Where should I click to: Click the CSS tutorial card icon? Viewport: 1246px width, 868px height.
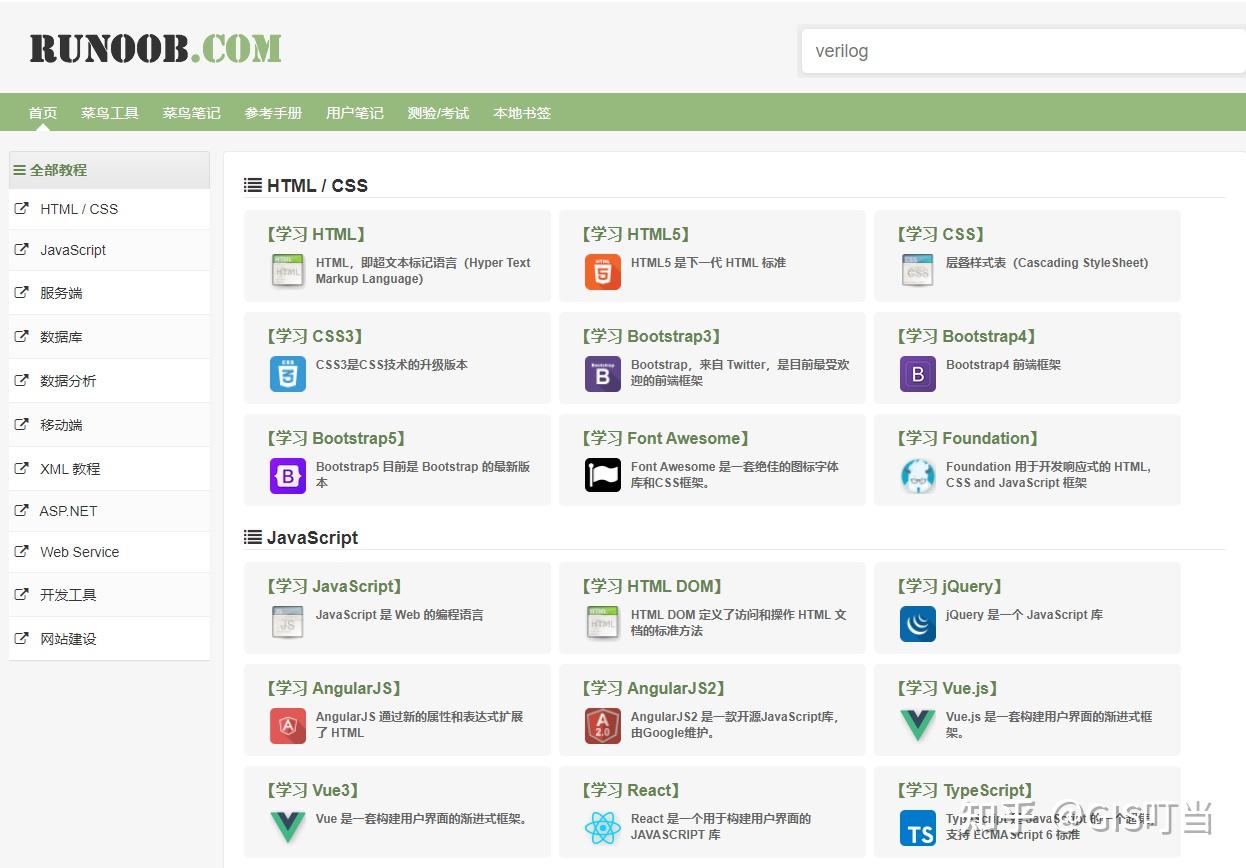click(x=918, y=271)
